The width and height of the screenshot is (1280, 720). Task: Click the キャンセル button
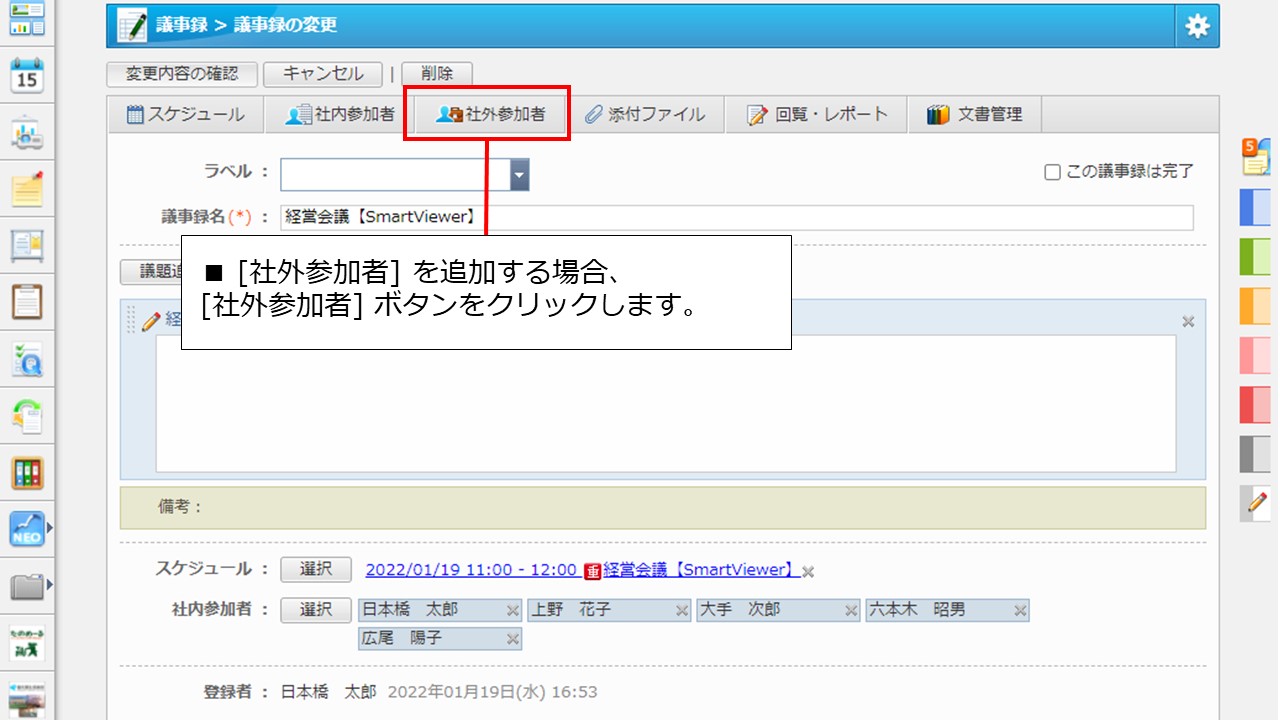[323, 73]
